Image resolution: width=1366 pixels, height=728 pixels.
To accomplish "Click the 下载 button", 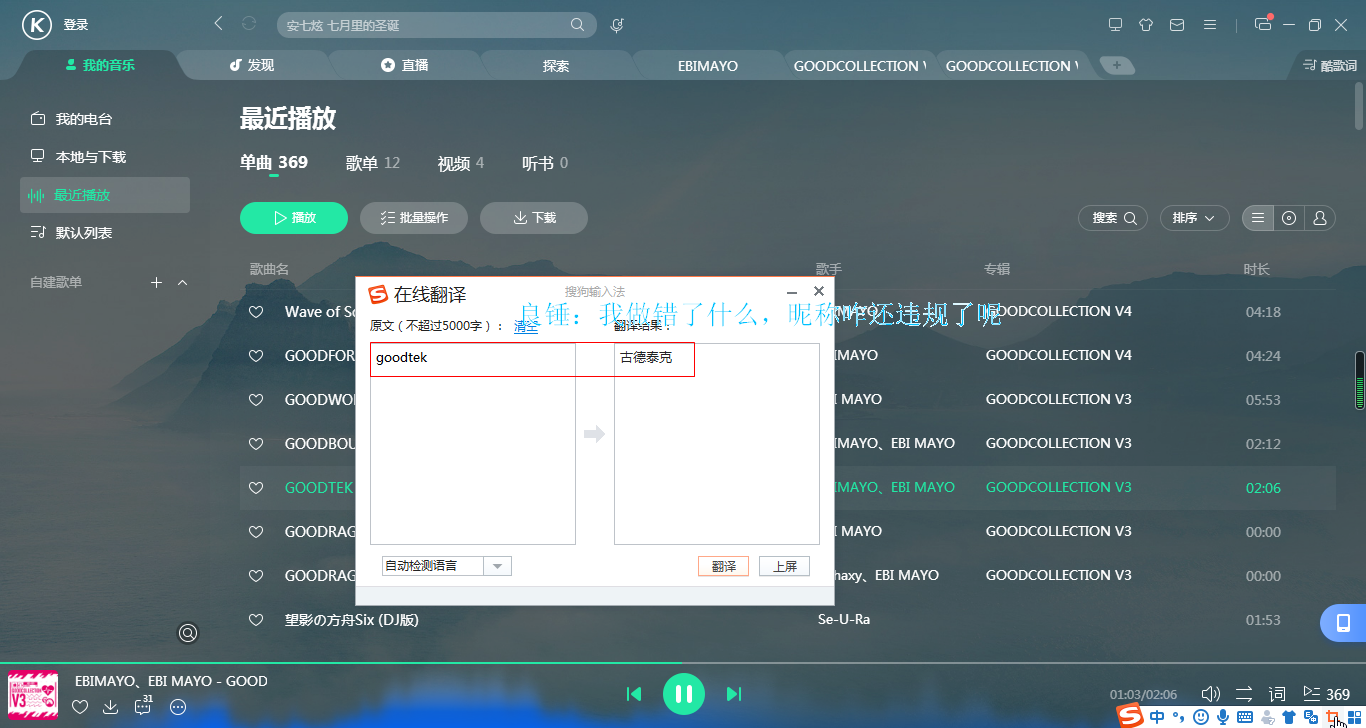I will (x=534, y=218).
